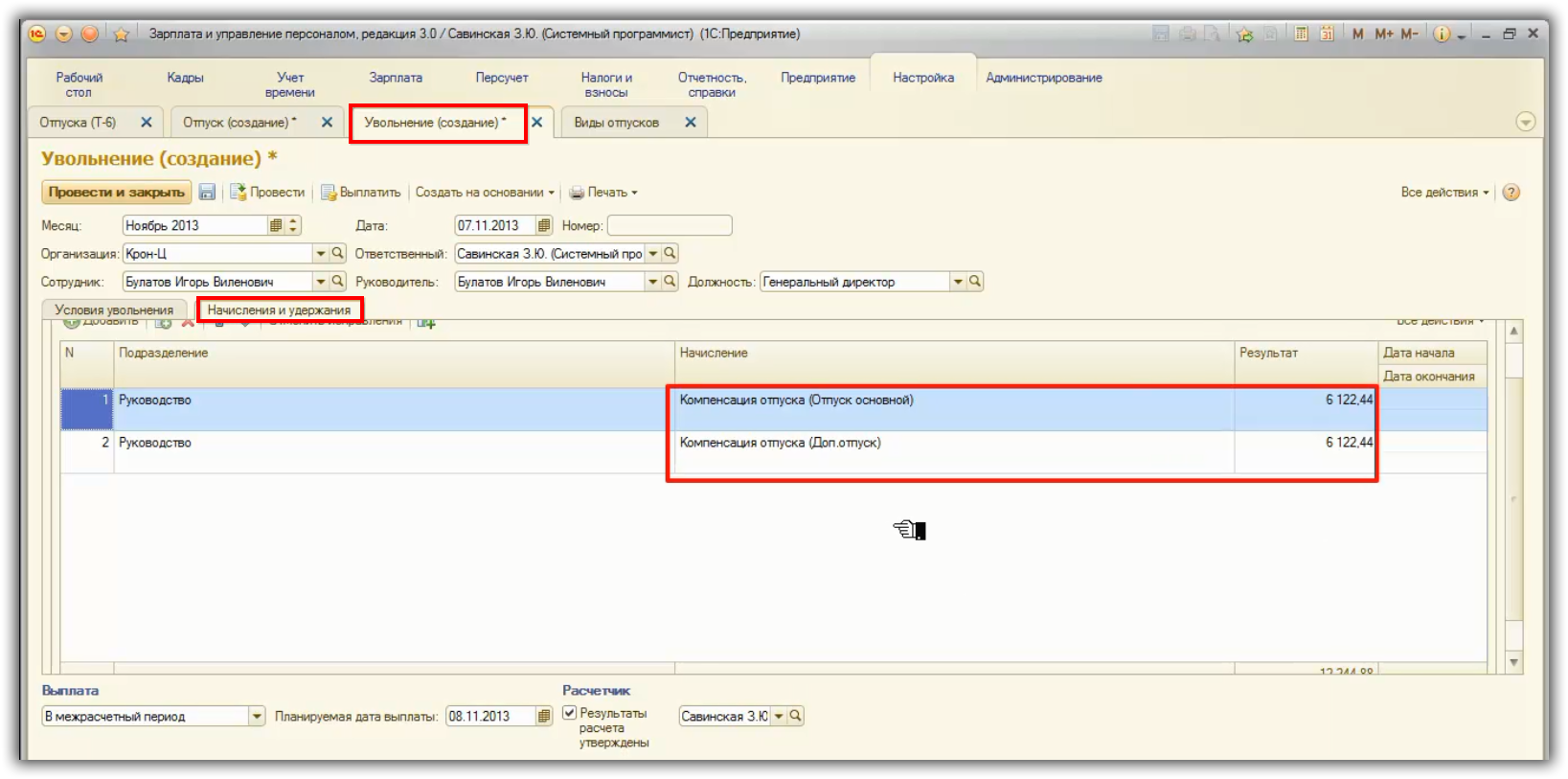1568x779 pixels.
Task: Click the M- memory subtract button
Action: [1409, 34]
